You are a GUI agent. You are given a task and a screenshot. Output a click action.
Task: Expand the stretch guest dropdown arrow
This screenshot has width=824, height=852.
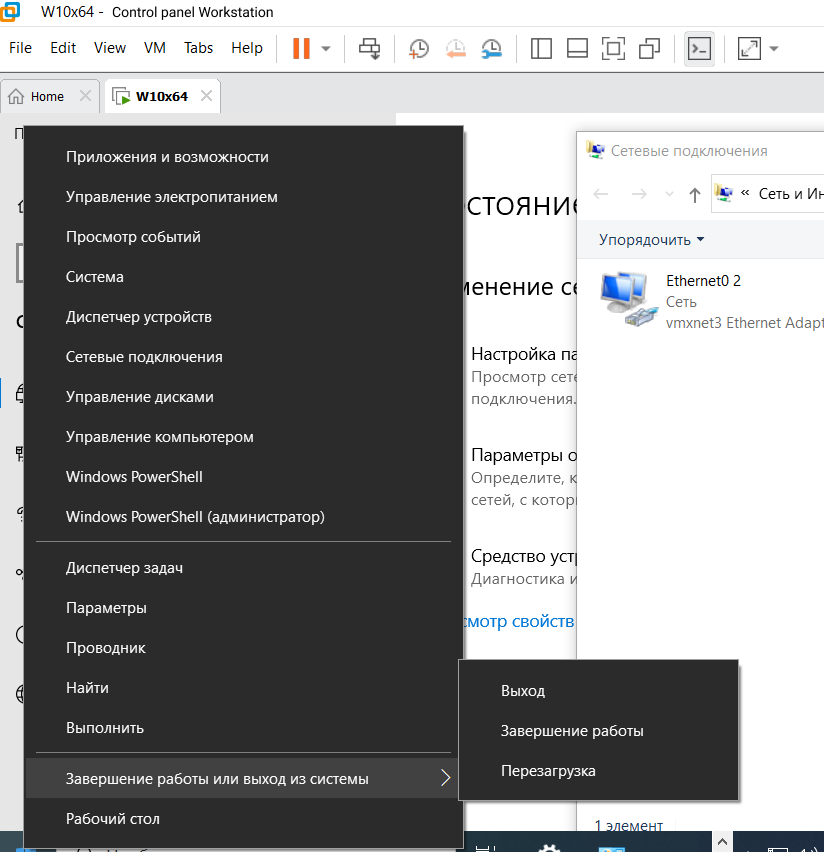pyautogui.click(x=773, y=48)
